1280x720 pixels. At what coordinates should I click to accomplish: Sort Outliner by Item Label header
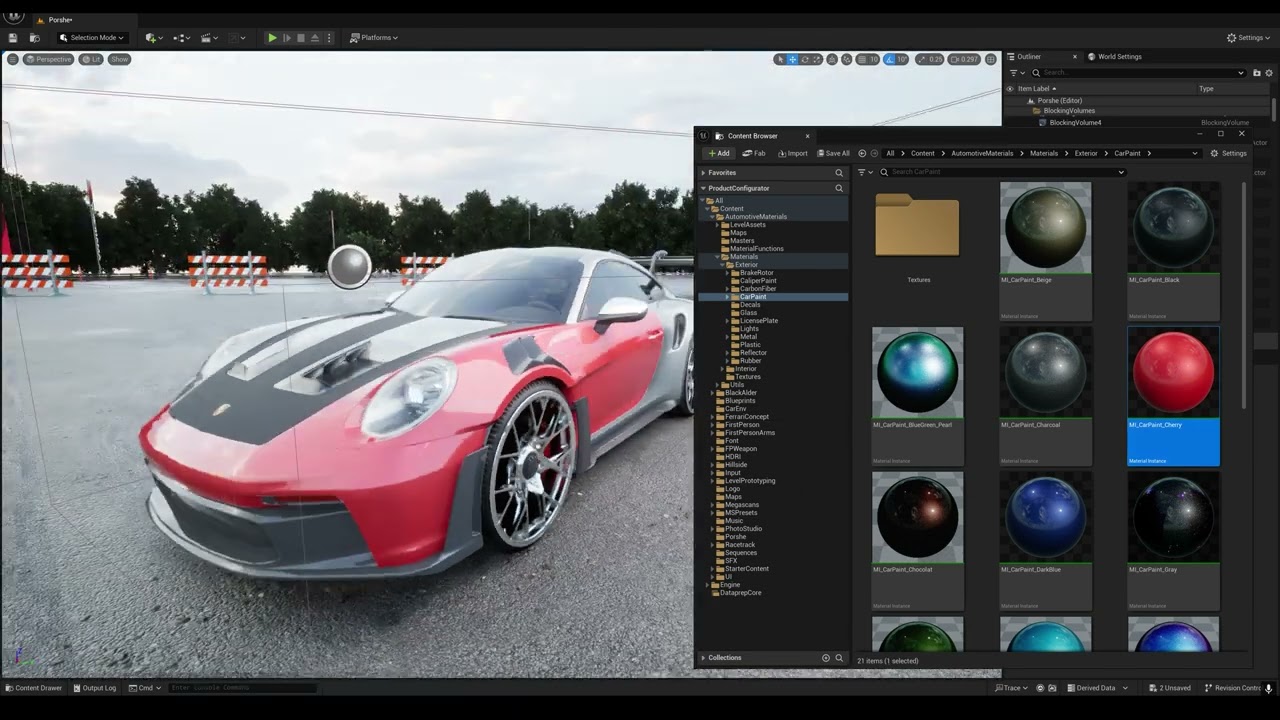click(1037, 89)
